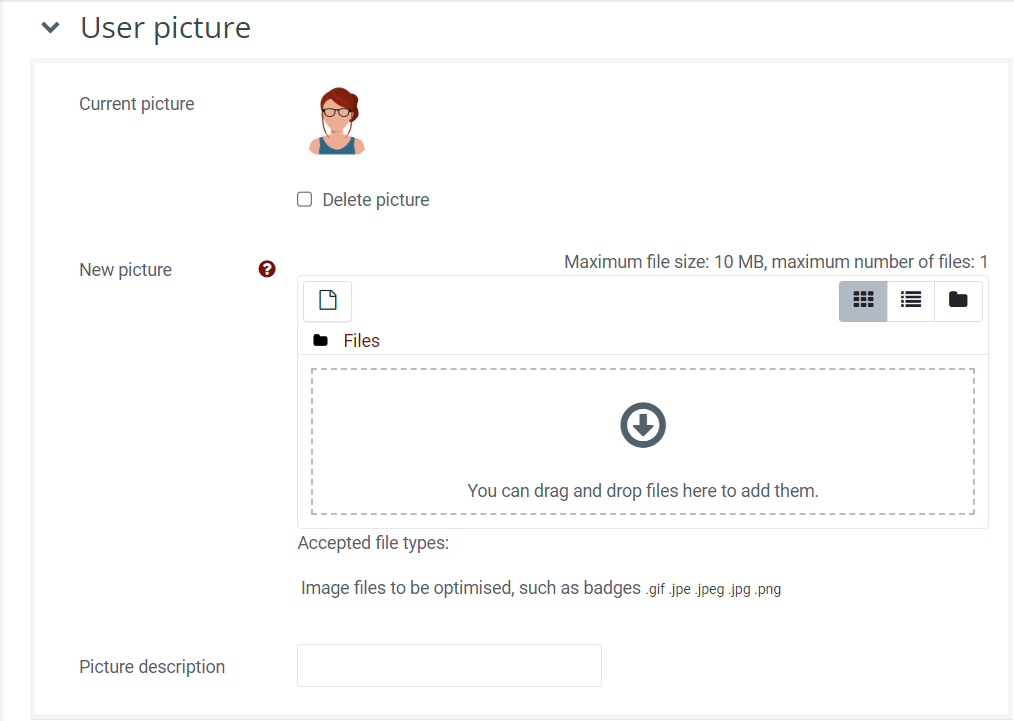Focus the Picture description text field
The width and height of the screenshot is (1014, 721).
click(449, 665)
